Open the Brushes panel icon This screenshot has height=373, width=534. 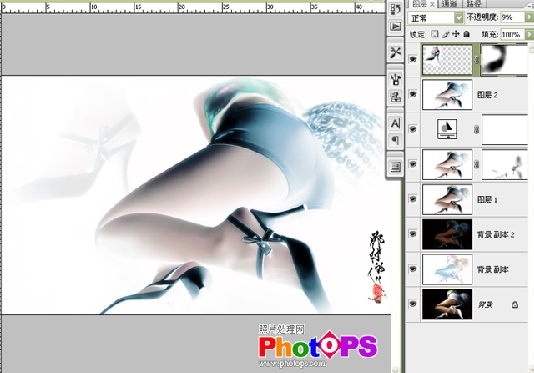coord(395,80)
